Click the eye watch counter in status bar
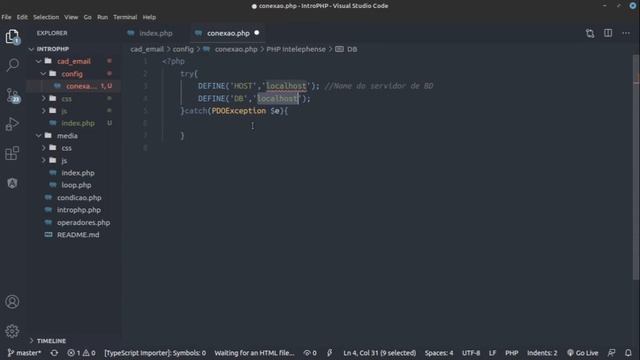The width and height of the screenshot is (640, 360). pyautogui.click(x=310, y=353)
